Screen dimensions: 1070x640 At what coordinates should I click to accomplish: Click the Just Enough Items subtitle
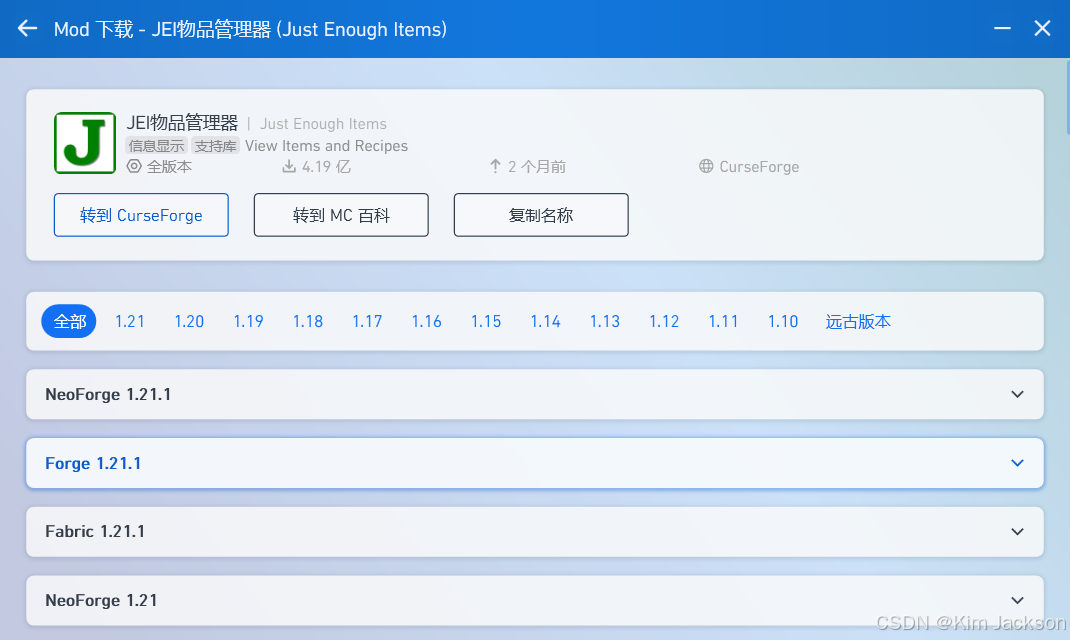point(323,123)
